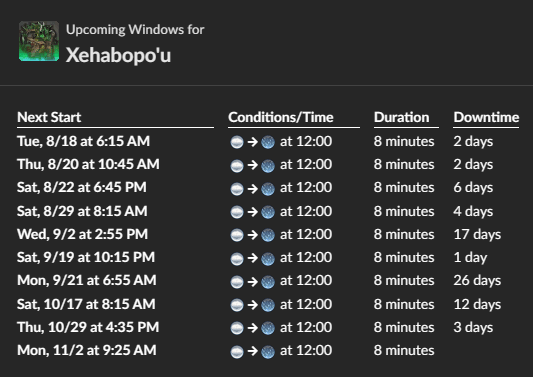This screenshot has height=377, width=533.
Task: Click the Next Start column header
Action: pyautogui.click(x=49, y=117)
